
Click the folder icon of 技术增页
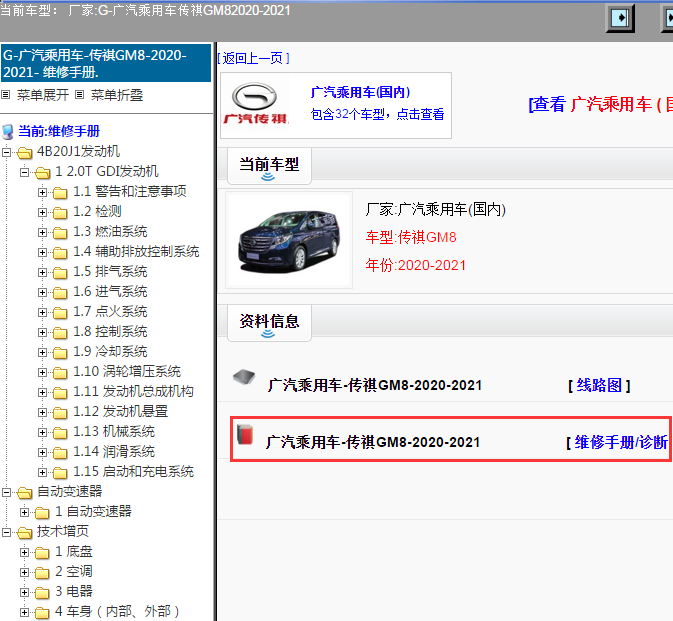pyautogui.click(x=25, y=533)
